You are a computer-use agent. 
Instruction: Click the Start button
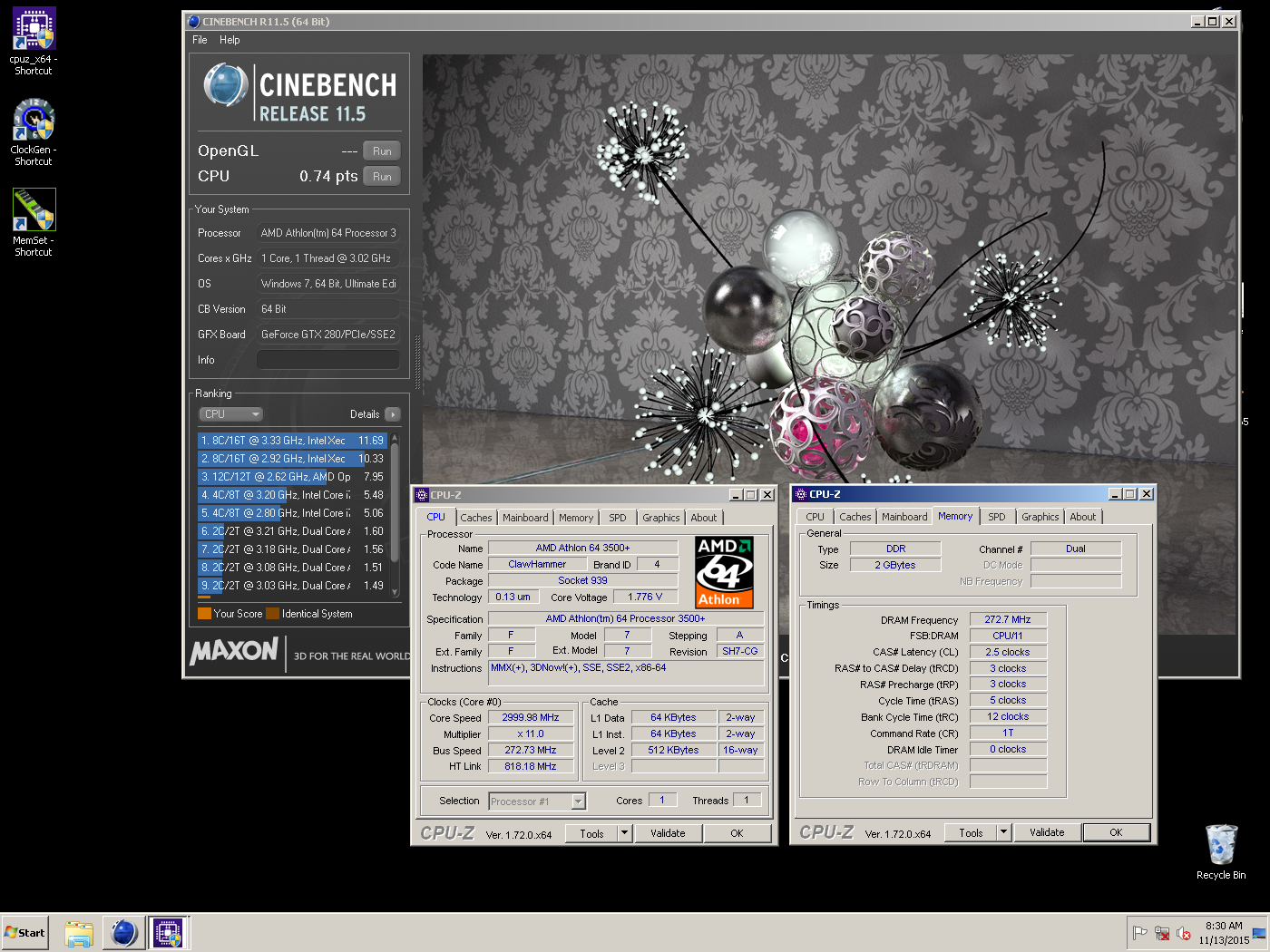(x=24, y=933)
